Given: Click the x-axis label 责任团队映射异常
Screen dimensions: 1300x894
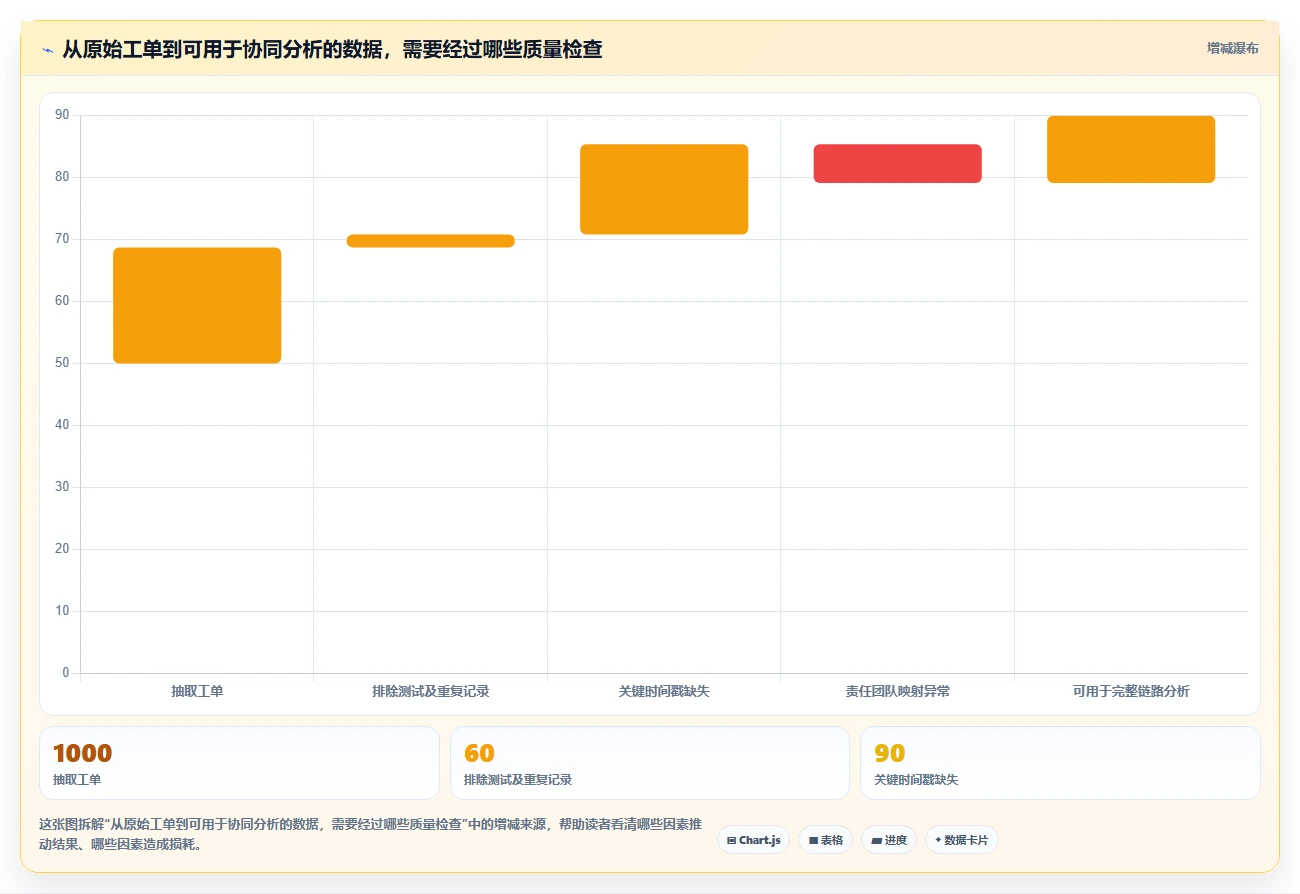Looking at the screenshot, I should 897,691.
